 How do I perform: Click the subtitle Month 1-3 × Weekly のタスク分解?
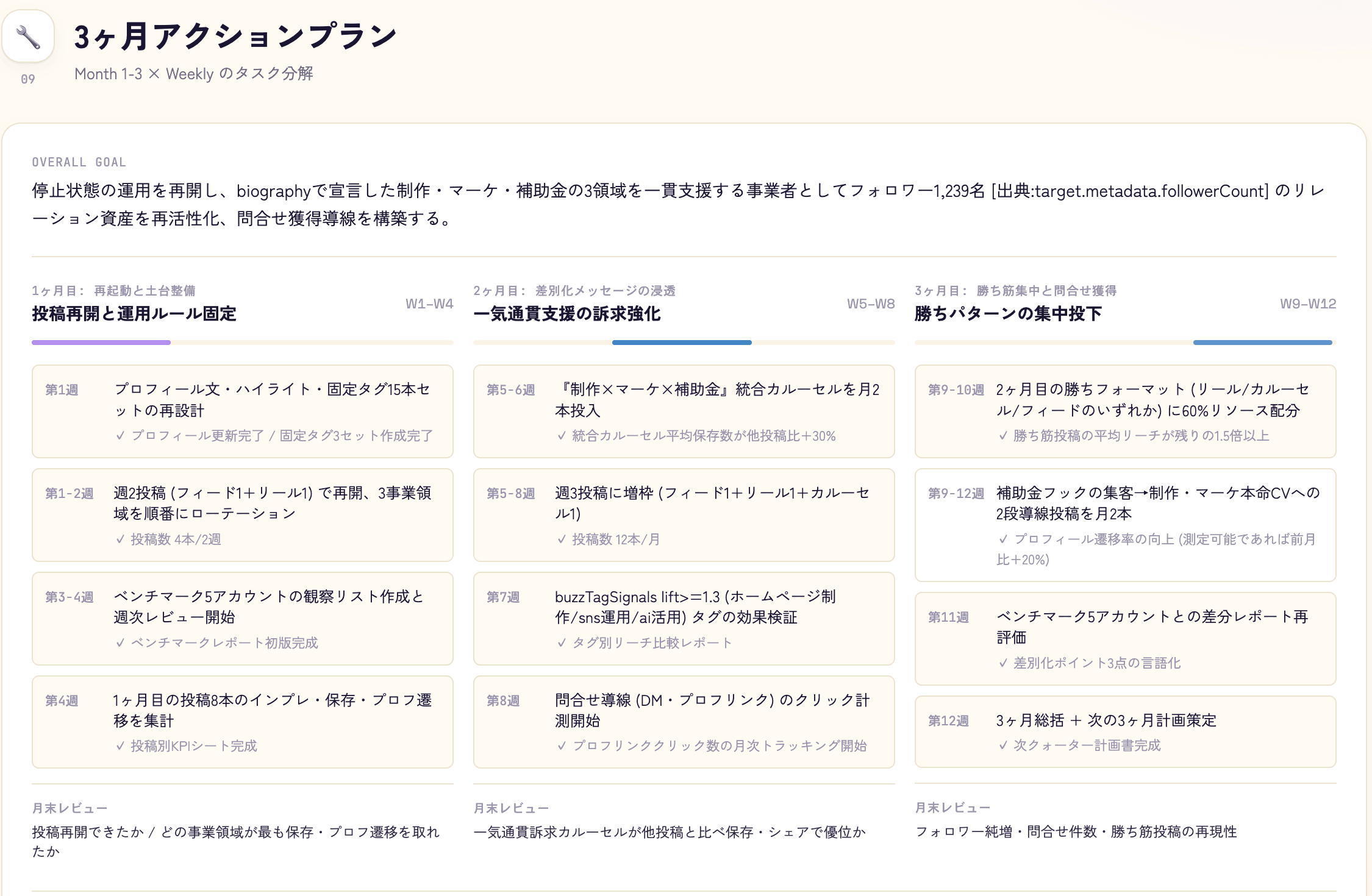pyautogui.click(x=194, y=74)
